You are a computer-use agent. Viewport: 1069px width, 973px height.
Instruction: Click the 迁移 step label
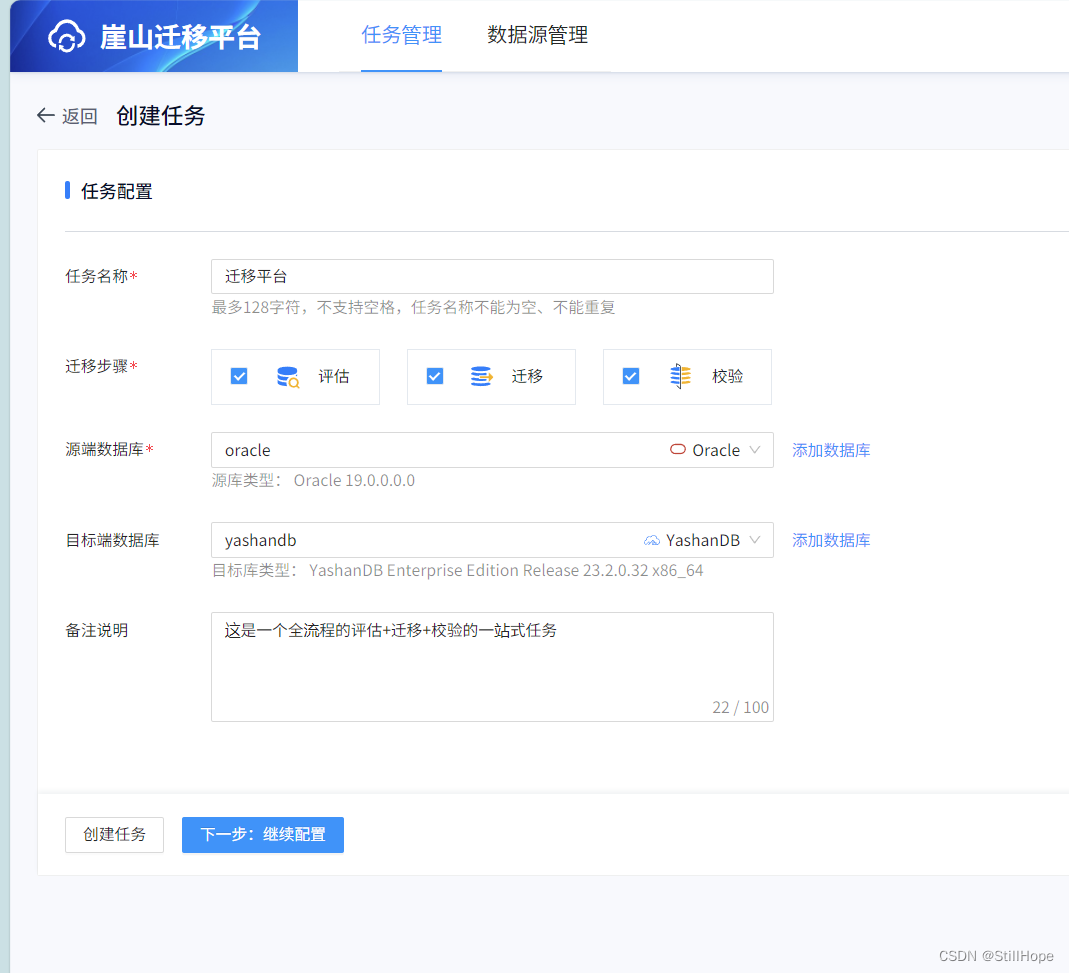coord(528,376)
